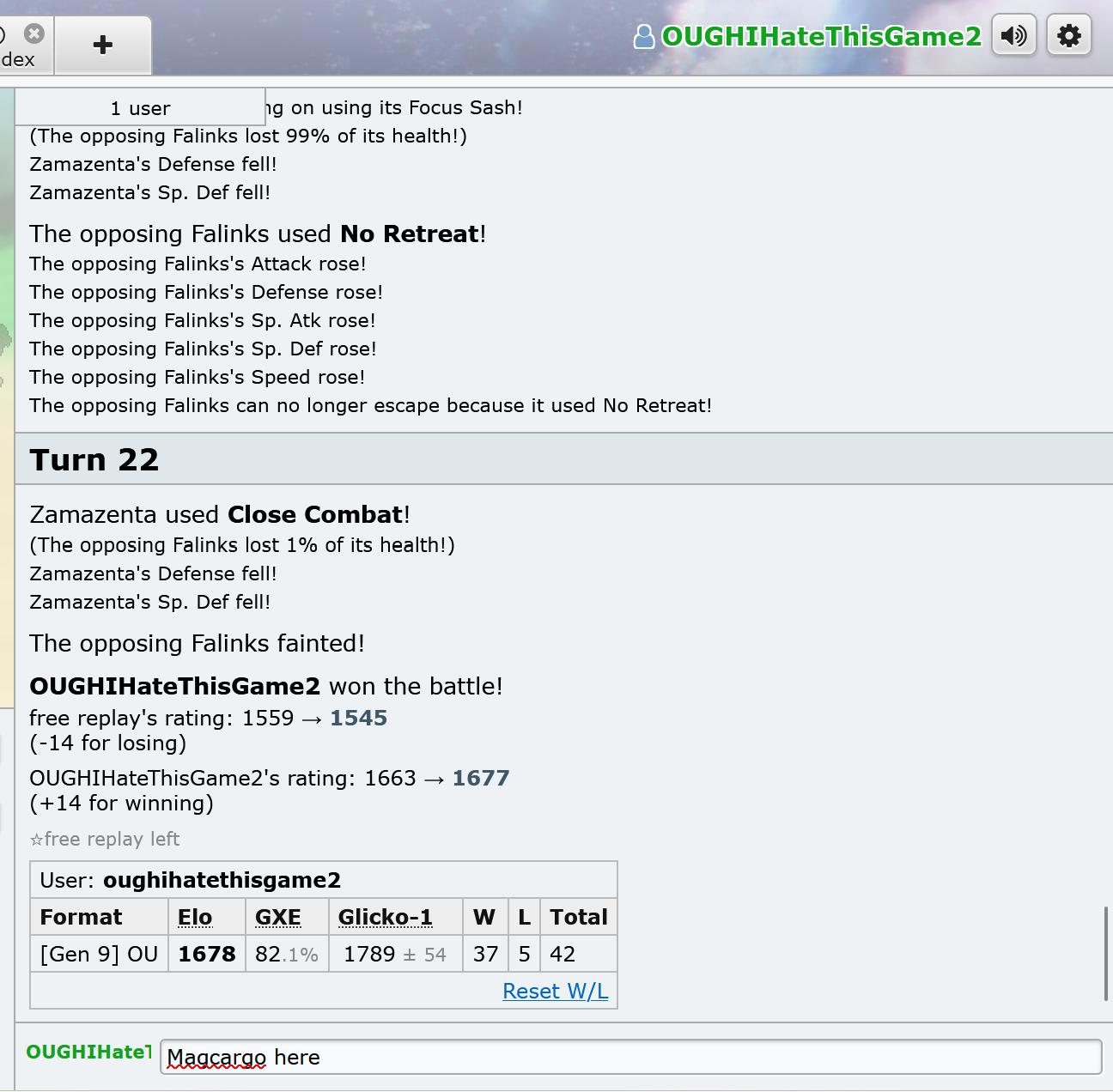Click the GXE value 82.1%
The height and width of the screenshot is (1092, 1113).
pos(287,954)
